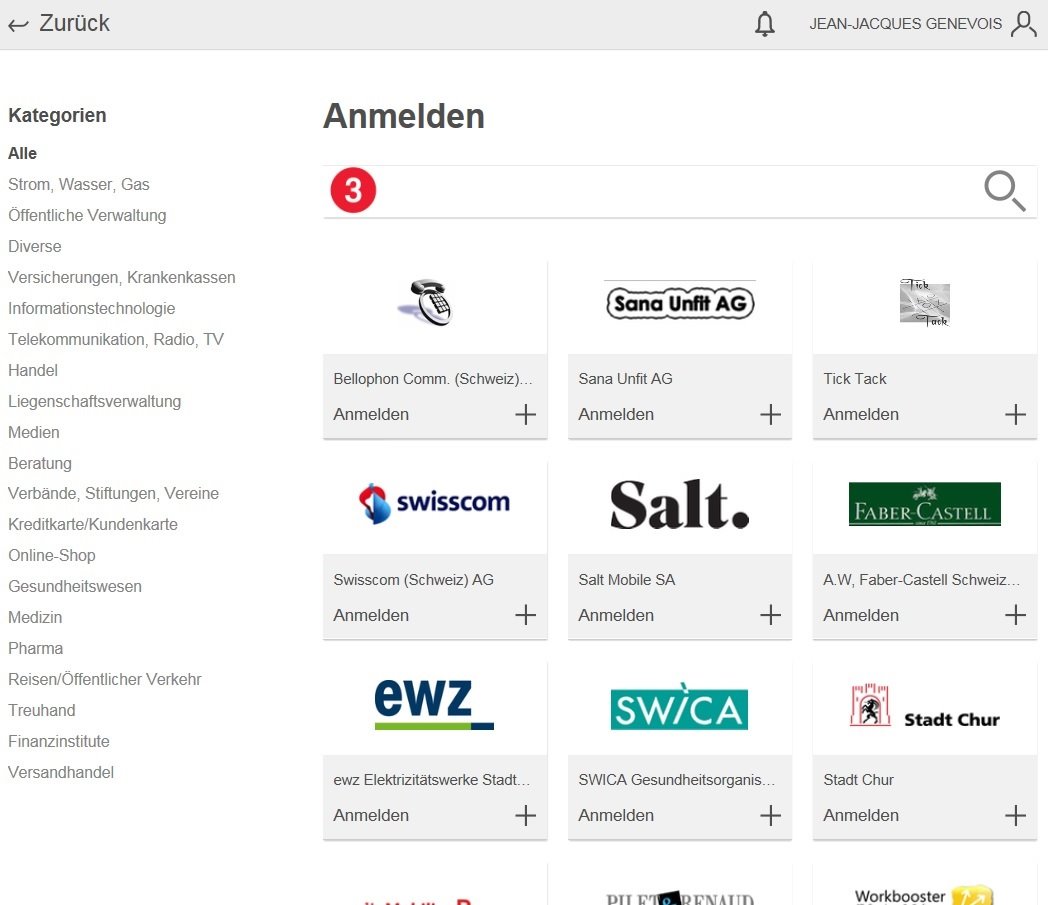The height and width of the screenshot is (905, 1048).
Task: Click Anmelden text under ewz Elektrizitätswerke
Action: 371,815
